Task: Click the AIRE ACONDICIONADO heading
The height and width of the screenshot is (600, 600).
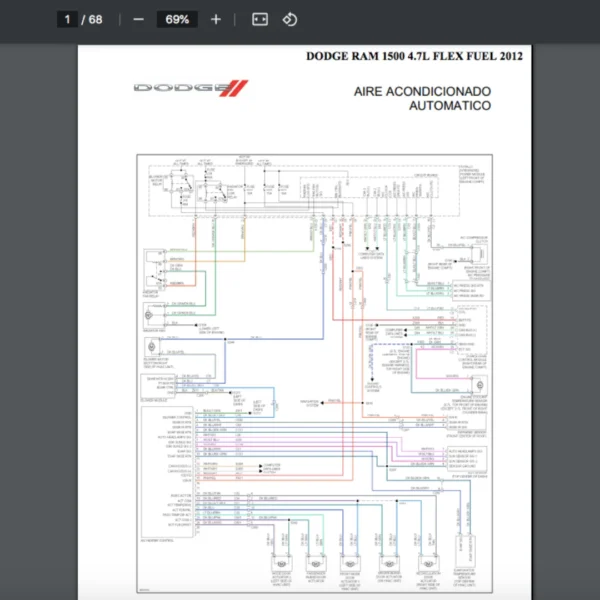Action: [x=422, y=91]
